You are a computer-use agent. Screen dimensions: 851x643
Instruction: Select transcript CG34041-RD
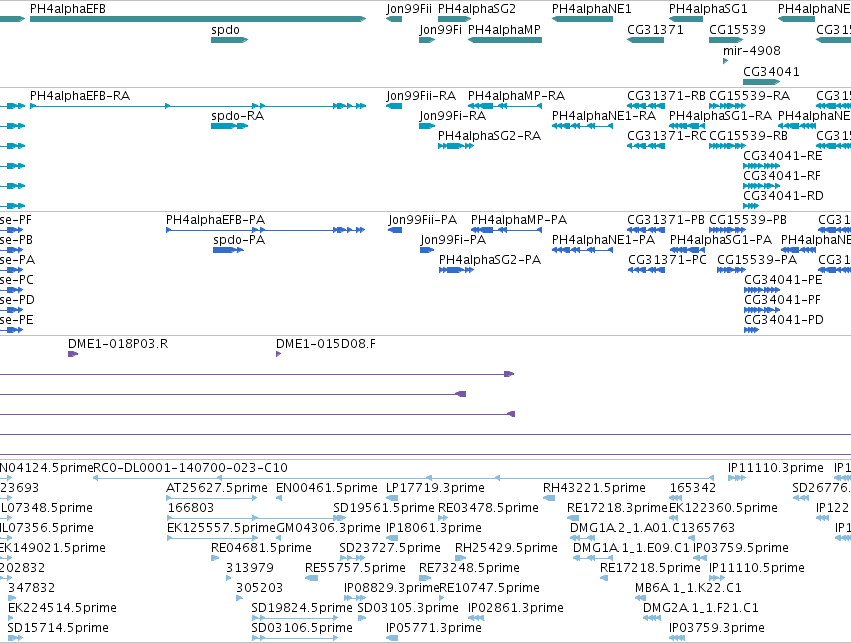[751, 206]
